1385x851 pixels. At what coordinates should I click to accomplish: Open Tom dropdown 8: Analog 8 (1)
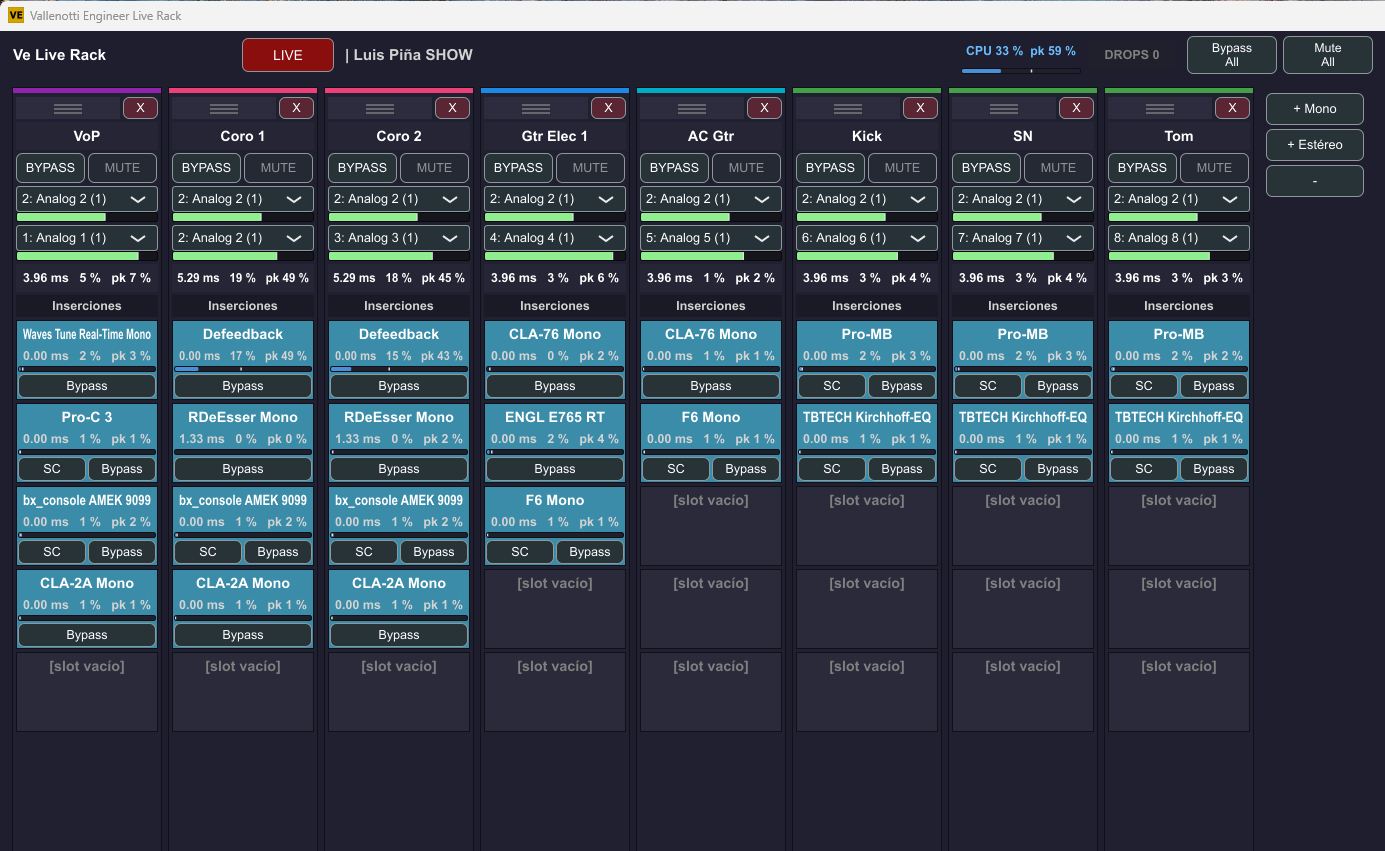(1178, 238)
